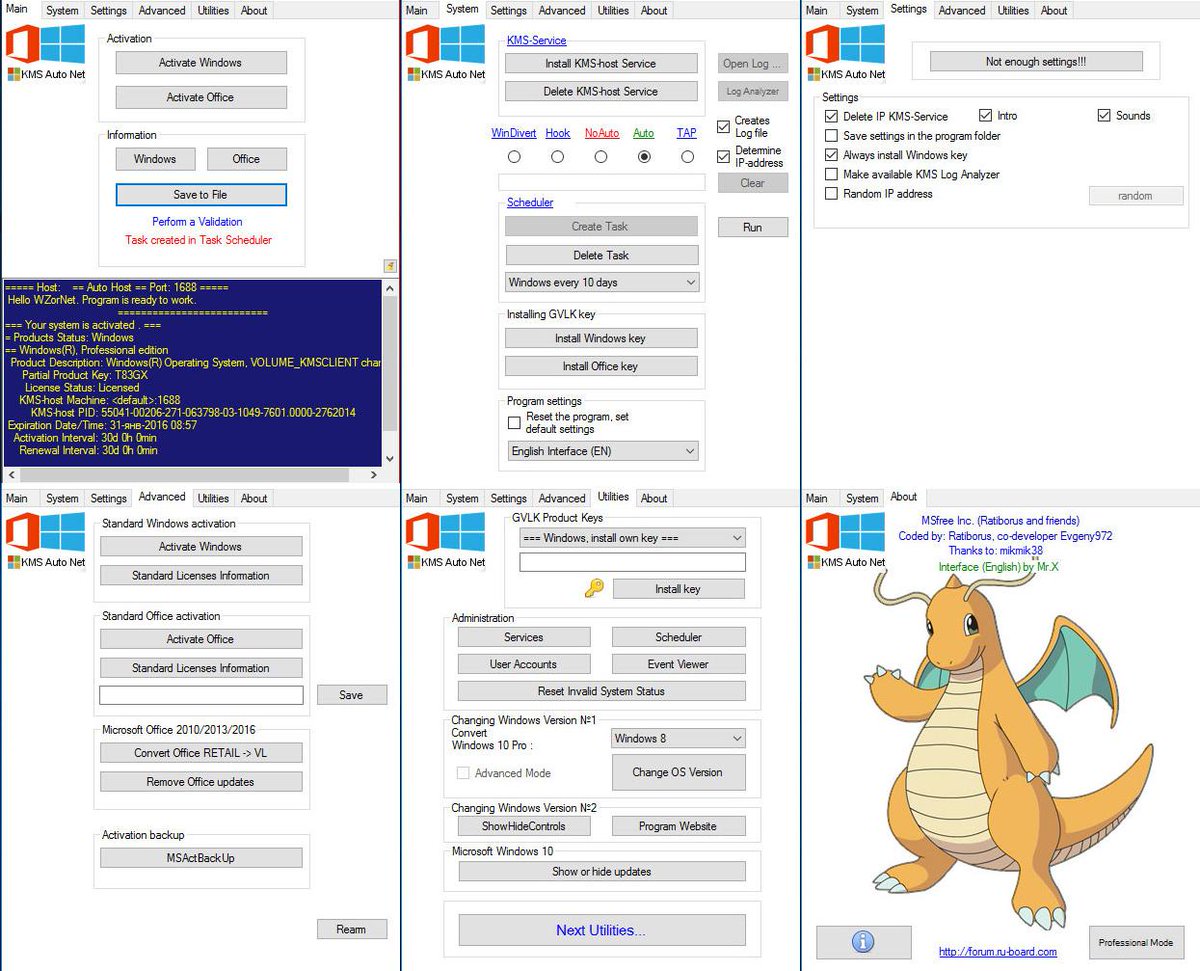Viewport: 1200px width, 971px height.
Task: Switch to System tab in the Main panel
Action: (x=62, y=11)
